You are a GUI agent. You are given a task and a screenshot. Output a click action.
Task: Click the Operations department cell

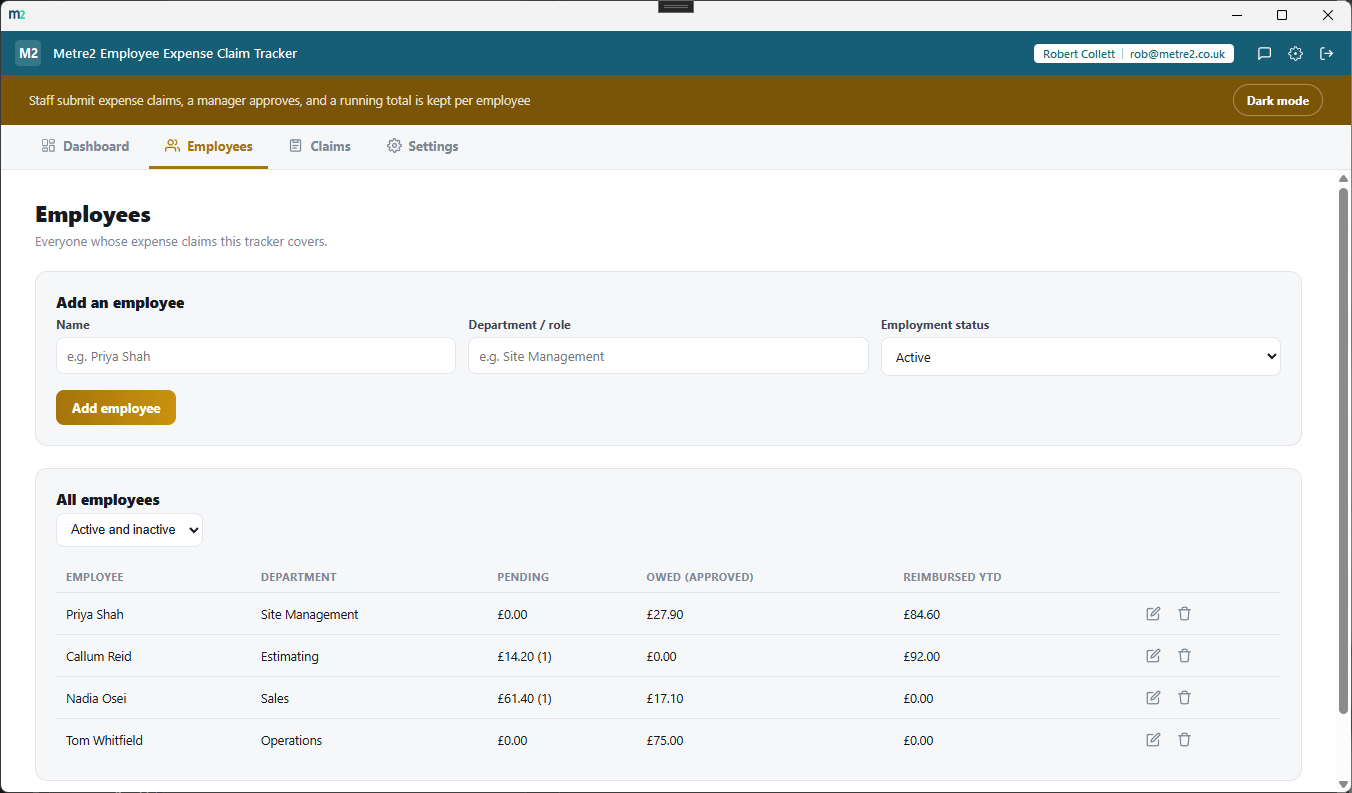[292, 741]
